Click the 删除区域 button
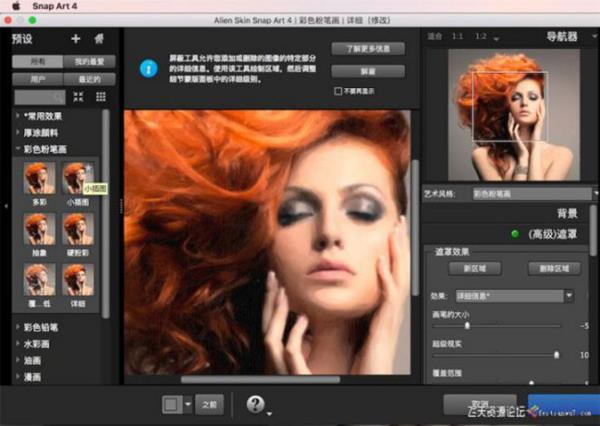This screenshot has width=600, height=426. point(554,269)
